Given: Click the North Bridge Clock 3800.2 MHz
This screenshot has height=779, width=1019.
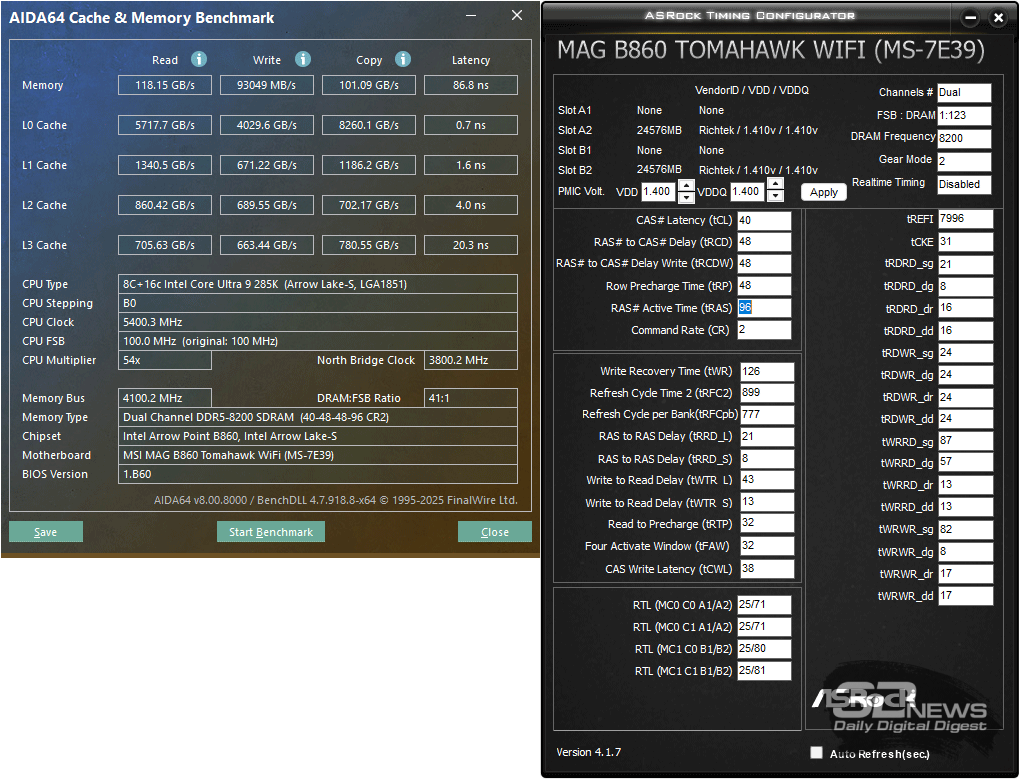Looking at the screenshot, I should pyautogui.click(x=471, y=360).
